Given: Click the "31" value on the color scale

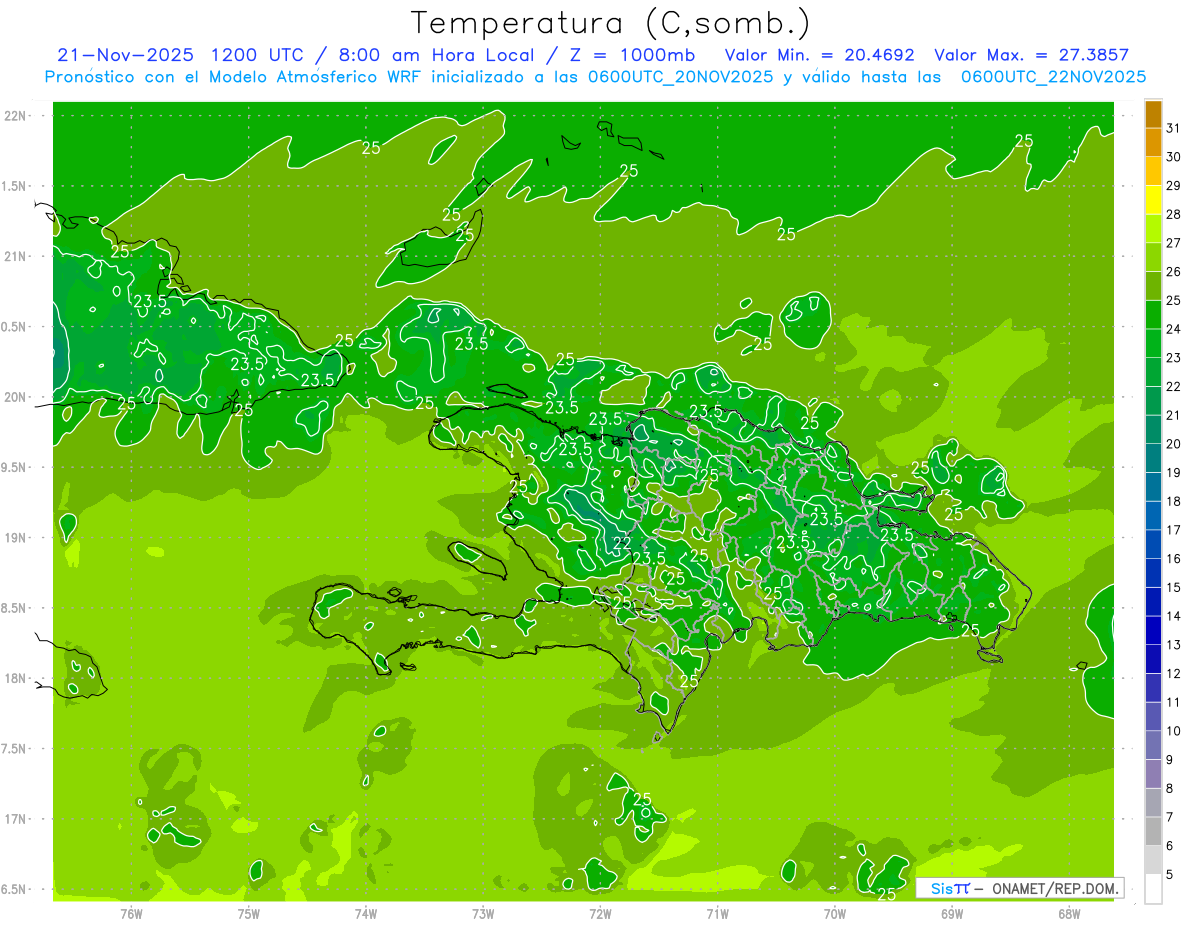Looking at the screenshot, I should pyautogui.click(x=1173, y=128).
